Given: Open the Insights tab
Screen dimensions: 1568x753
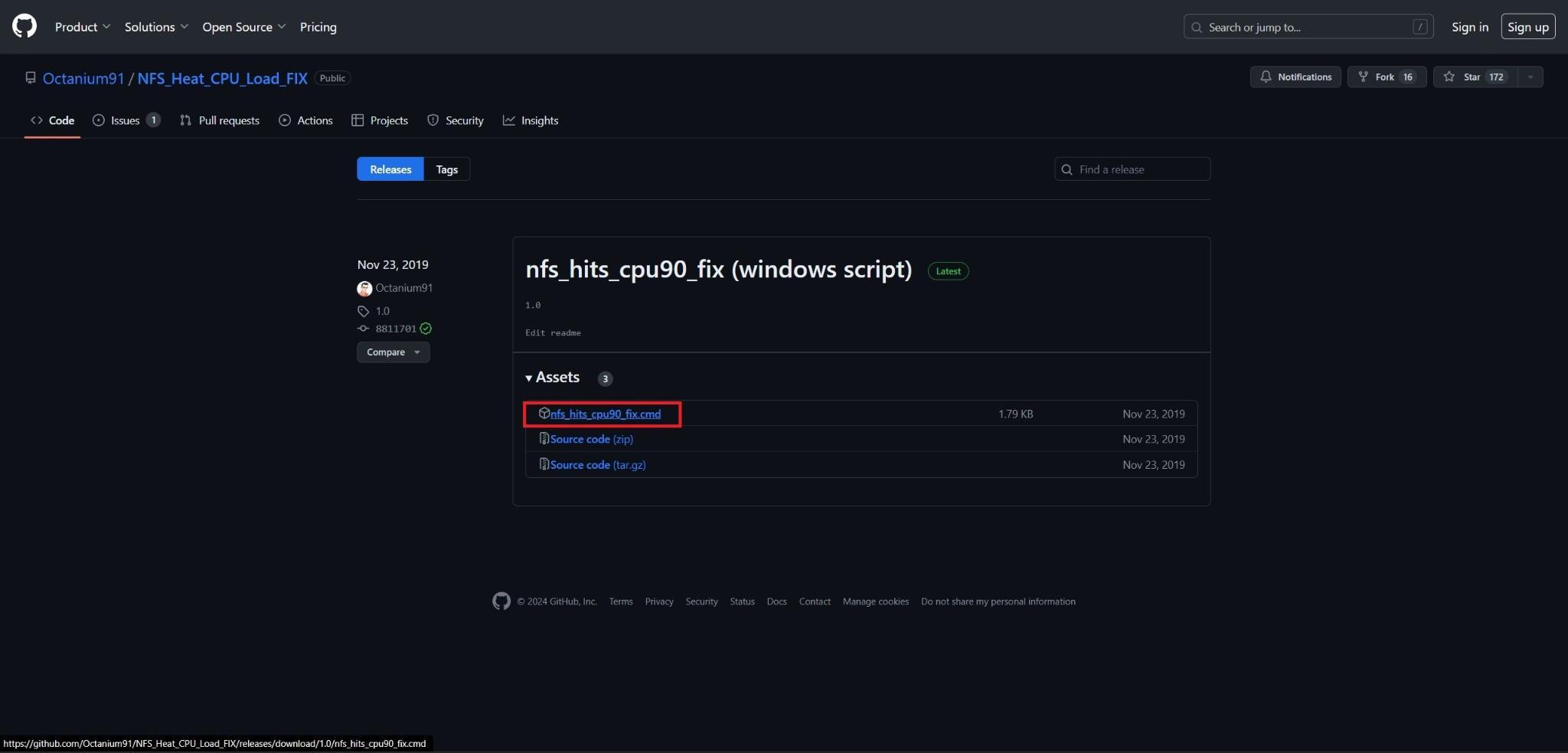Looking at the screenshot, I should click(531, 120).
